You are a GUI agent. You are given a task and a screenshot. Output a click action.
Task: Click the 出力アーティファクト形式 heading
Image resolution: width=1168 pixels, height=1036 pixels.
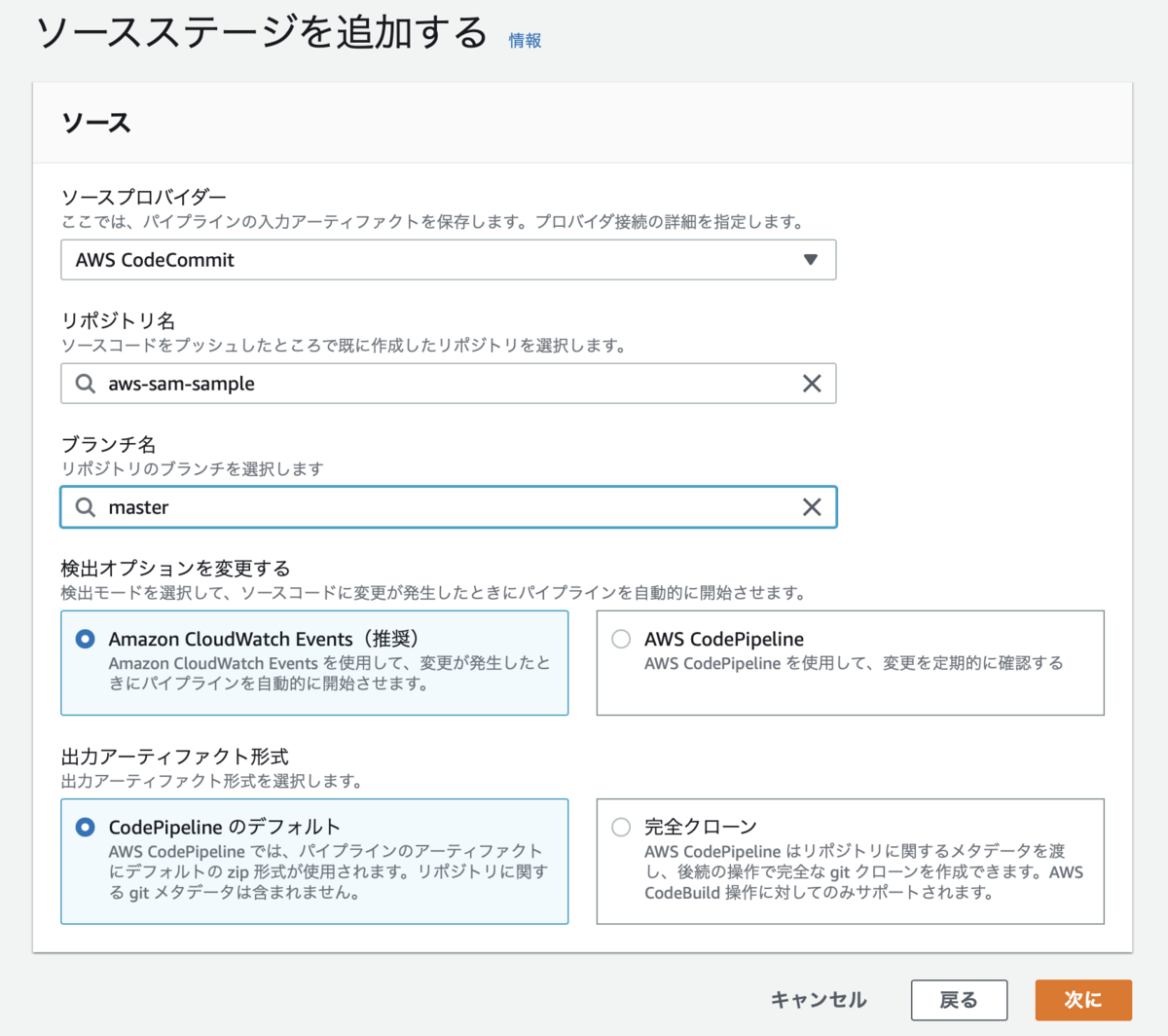[175, 757]
